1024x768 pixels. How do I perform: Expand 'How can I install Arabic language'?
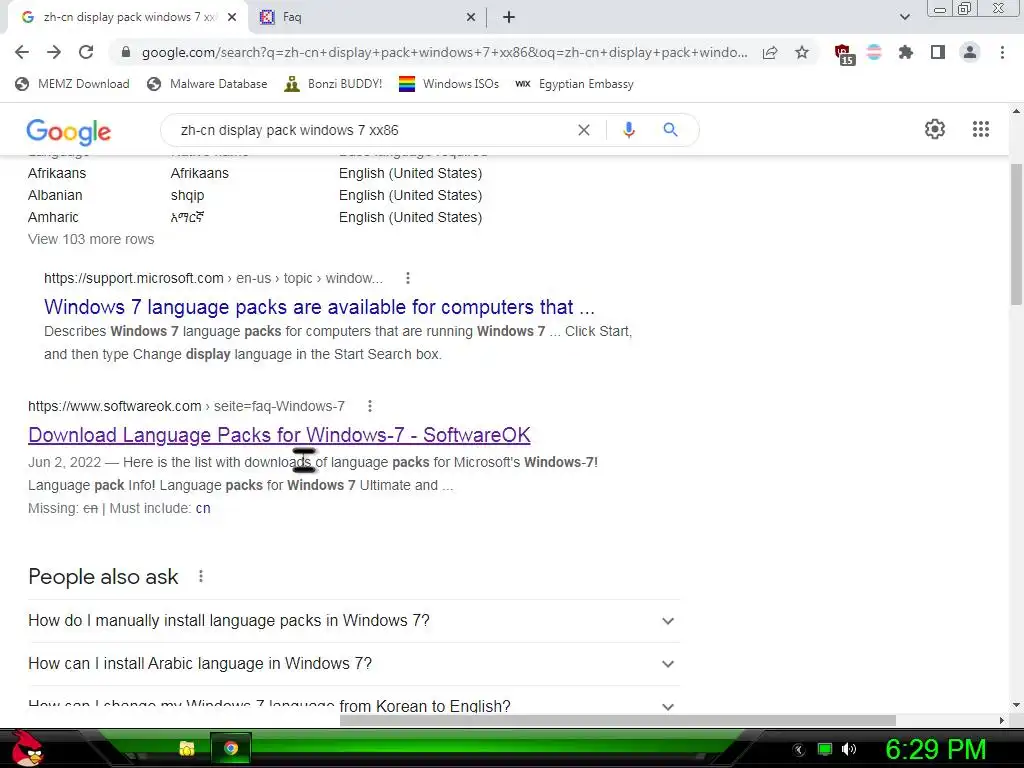point(353,664)
